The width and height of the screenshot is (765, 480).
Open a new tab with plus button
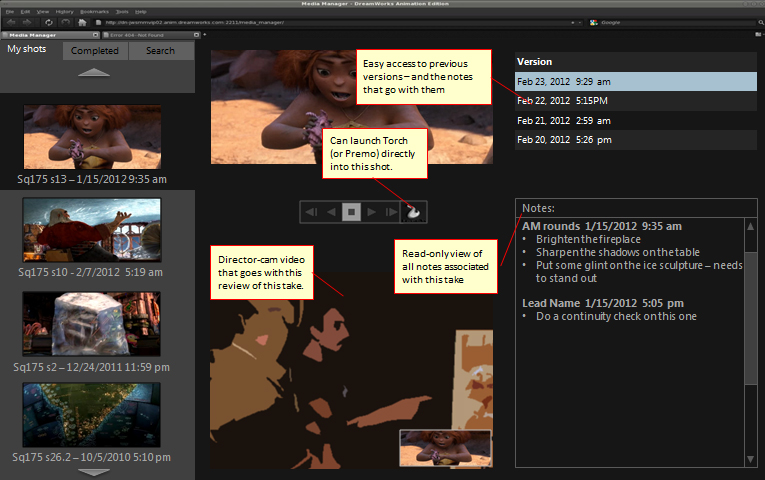click(205, 35)
